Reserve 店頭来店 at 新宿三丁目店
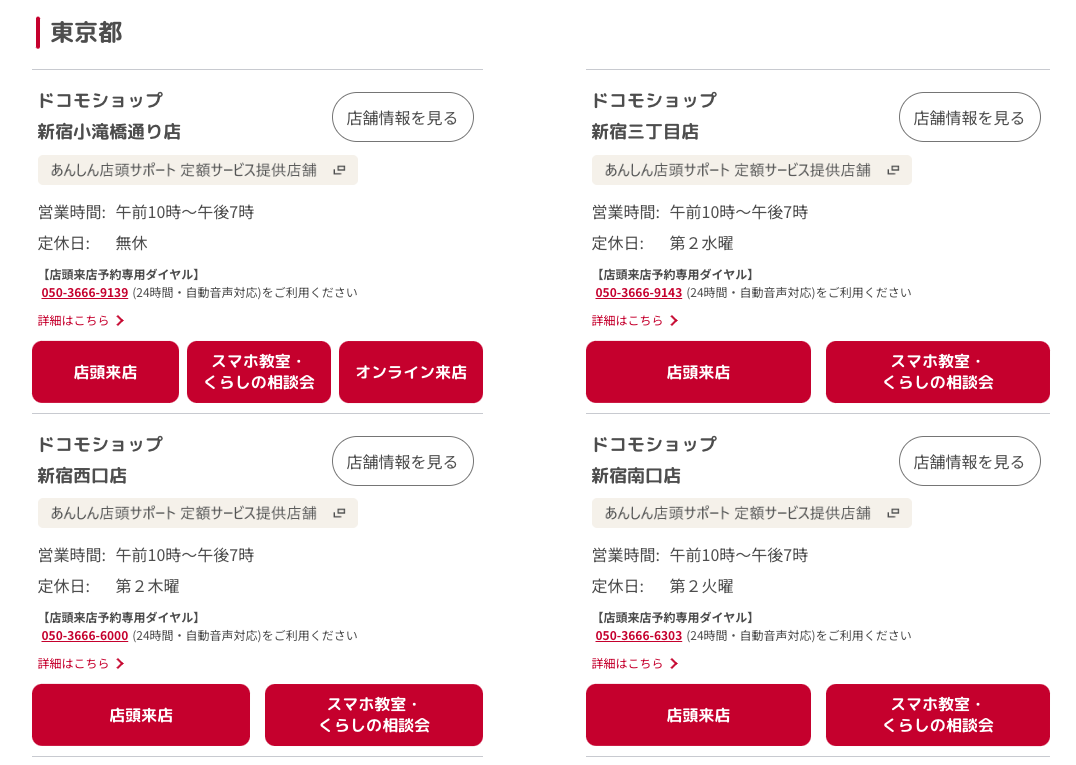Image resolution: width=1076 pixels, height=765 pixels. coord(698,372)
